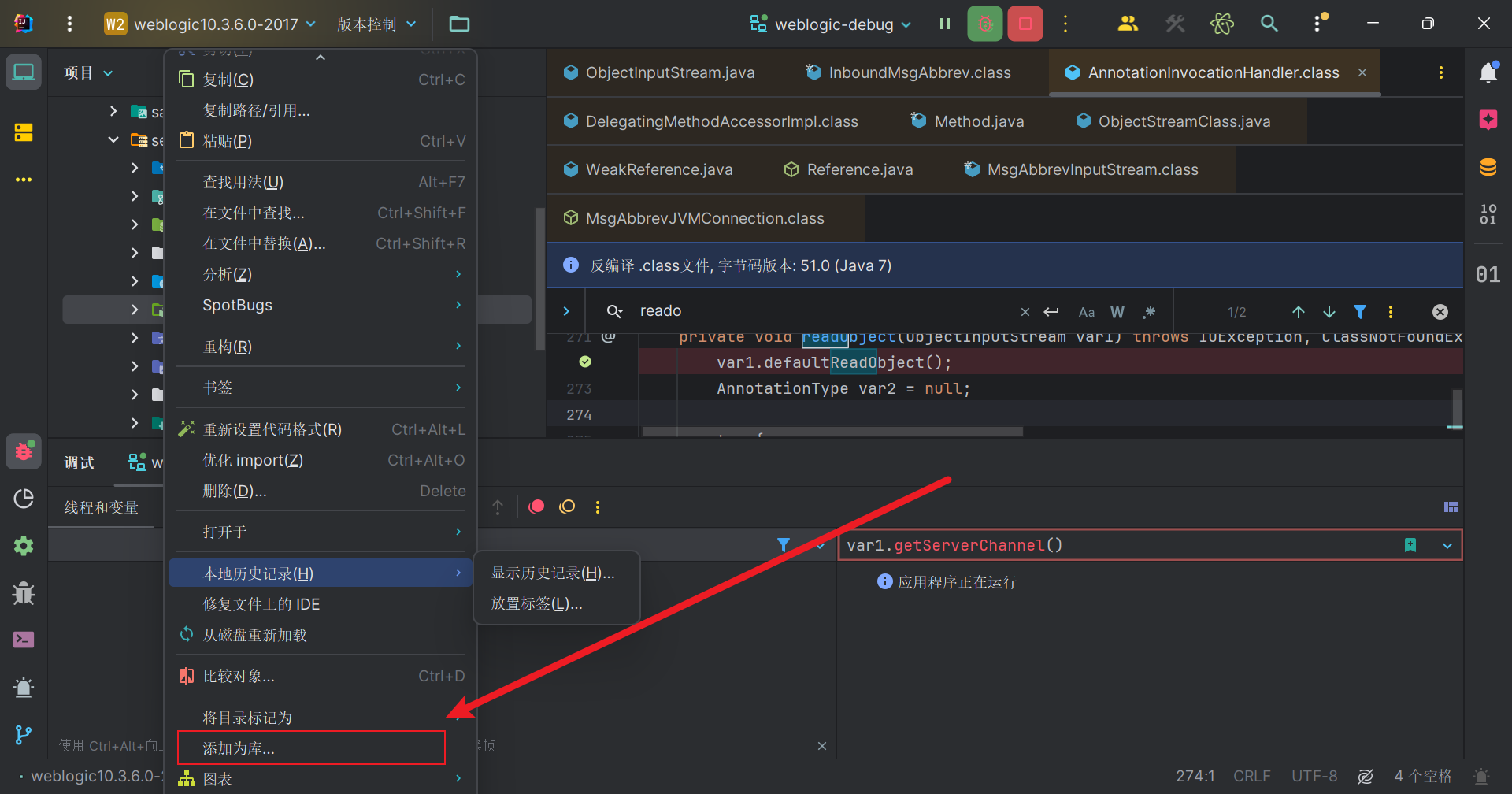Open the build tools hammer icon
1512x794 pixels.
coord(1175,24)
